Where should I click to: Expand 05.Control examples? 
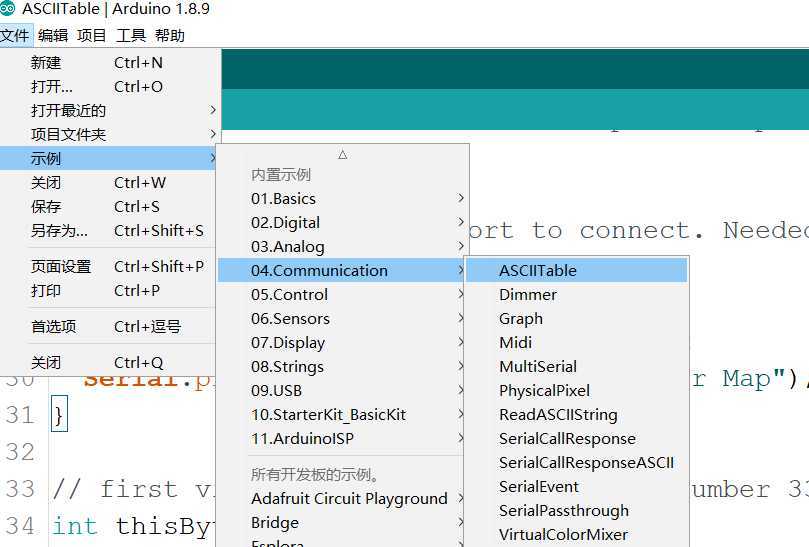pos(341,295)
